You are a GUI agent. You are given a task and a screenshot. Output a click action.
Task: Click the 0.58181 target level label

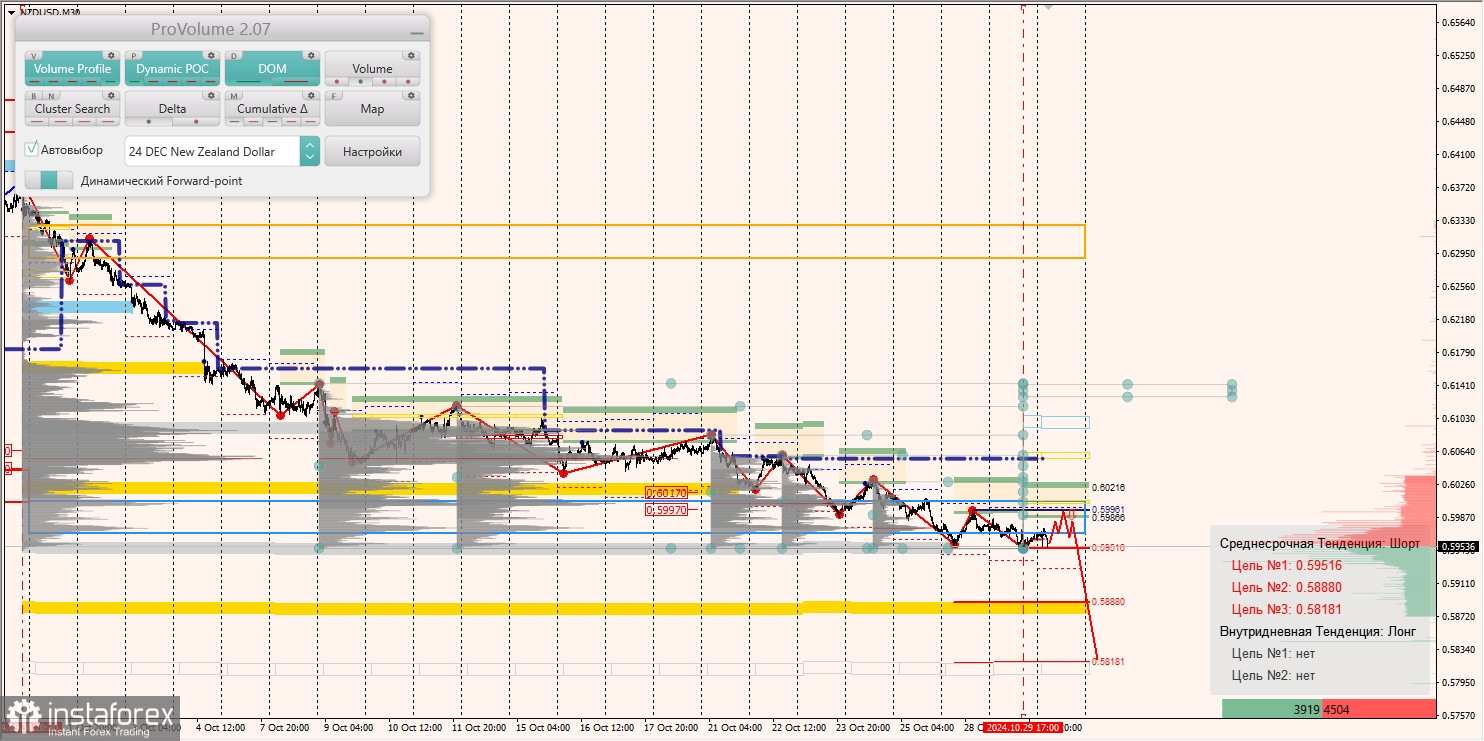point(1108,661)
